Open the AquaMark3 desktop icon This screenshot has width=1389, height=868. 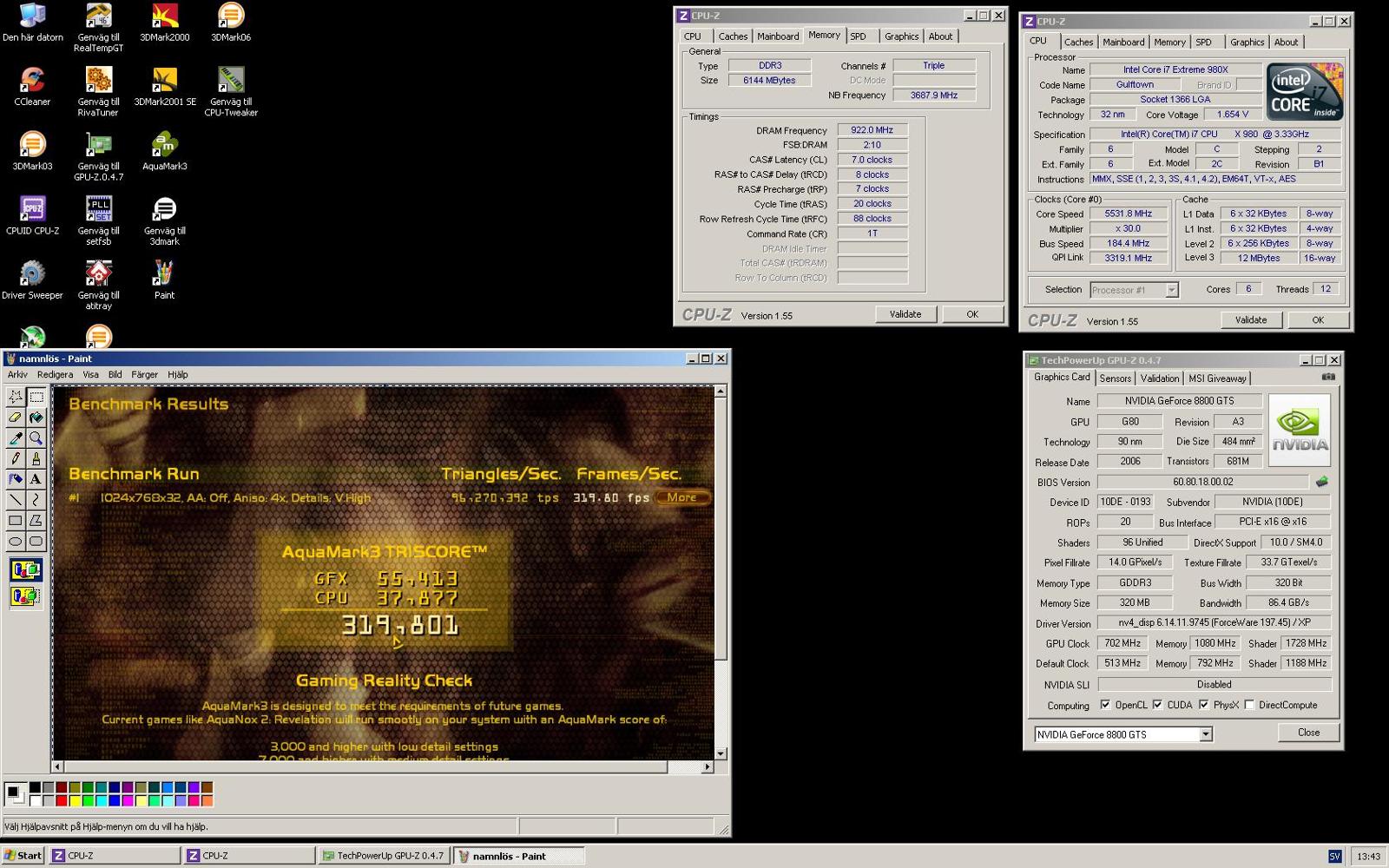[x=164, y=151]
